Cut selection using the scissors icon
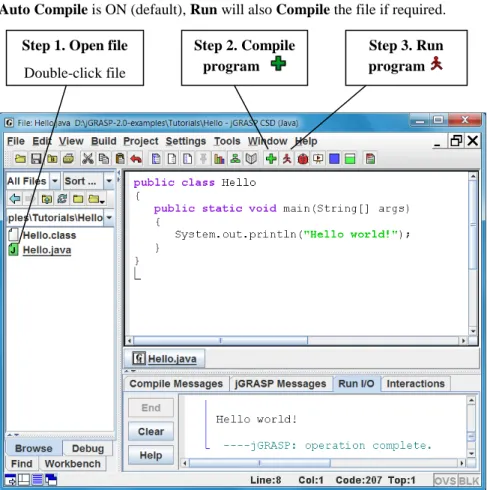The image size is (487, 490). click(88, 159)
